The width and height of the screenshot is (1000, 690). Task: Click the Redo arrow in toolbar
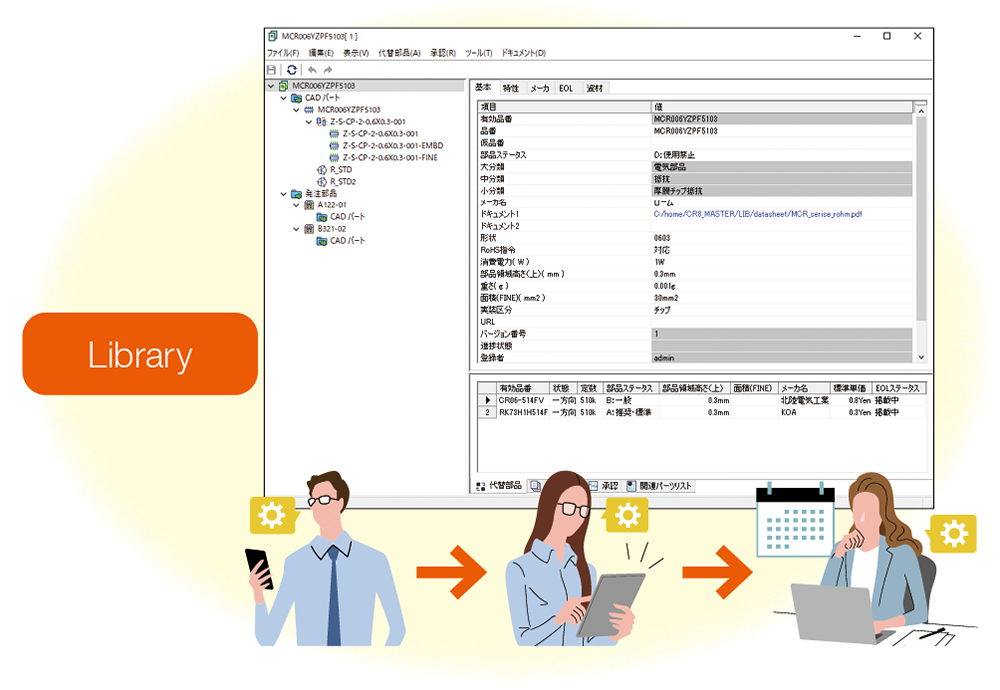[x=327, y=70]
